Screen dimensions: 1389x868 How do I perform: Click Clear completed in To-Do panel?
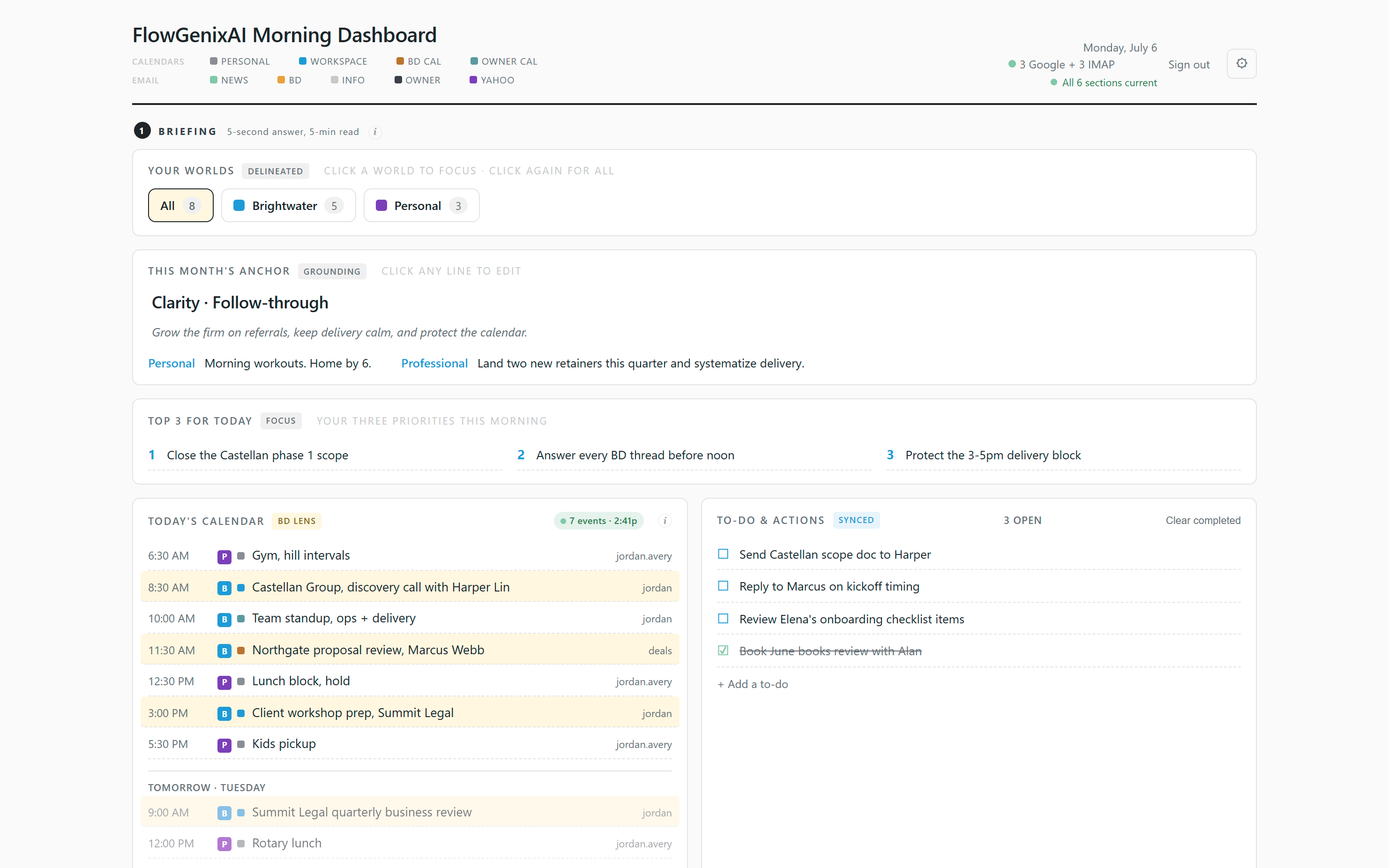[1202, 521]
